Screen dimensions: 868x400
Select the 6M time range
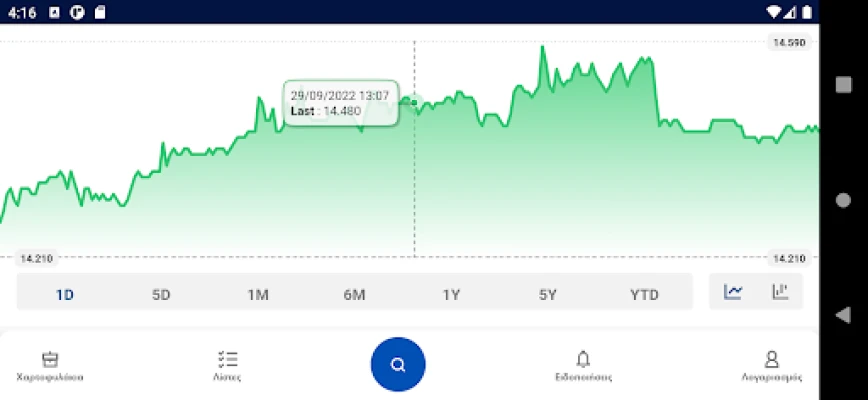[354, 294]
